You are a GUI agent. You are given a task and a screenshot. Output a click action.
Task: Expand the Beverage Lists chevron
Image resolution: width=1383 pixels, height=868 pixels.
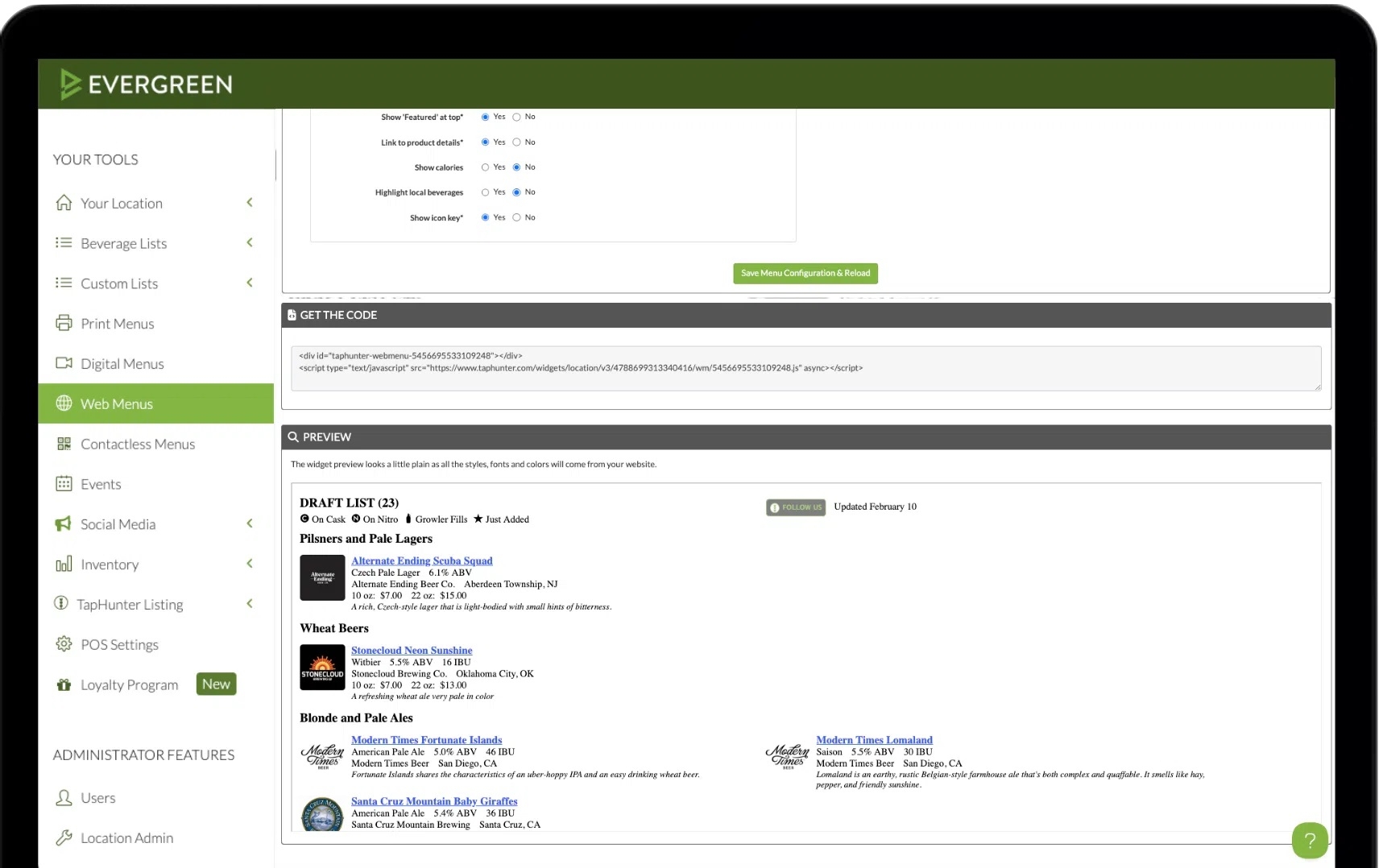(250, 242)
